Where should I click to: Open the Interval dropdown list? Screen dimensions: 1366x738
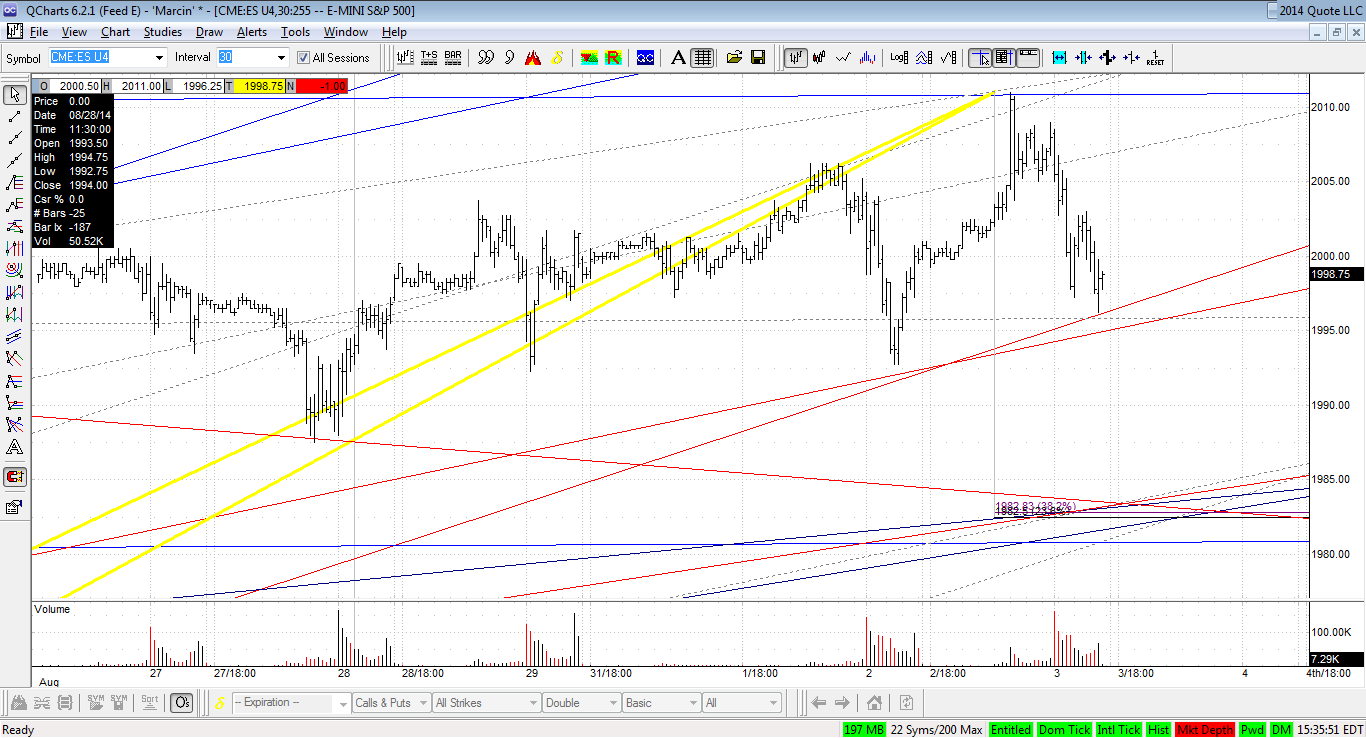click(280, 58)
